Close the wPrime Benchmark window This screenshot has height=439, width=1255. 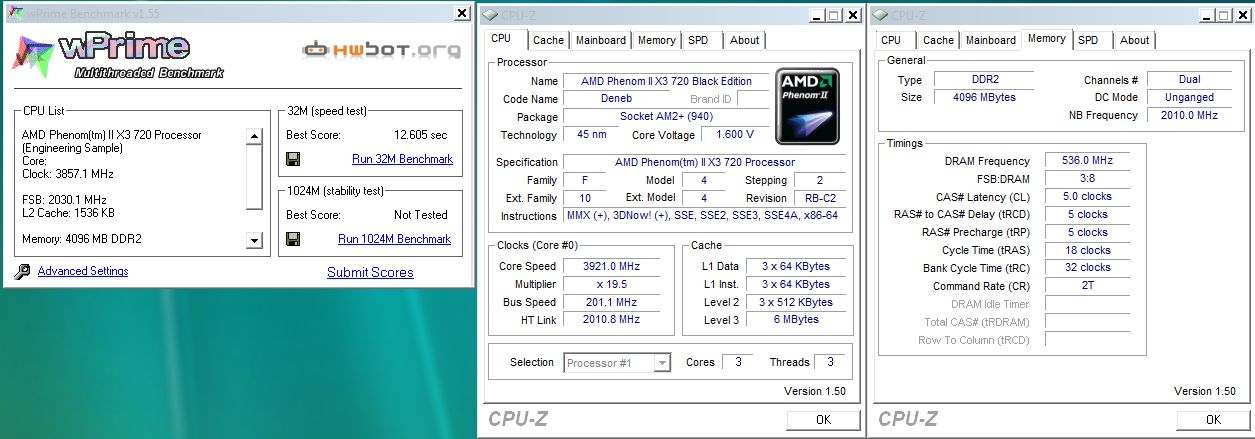[461, 13]
